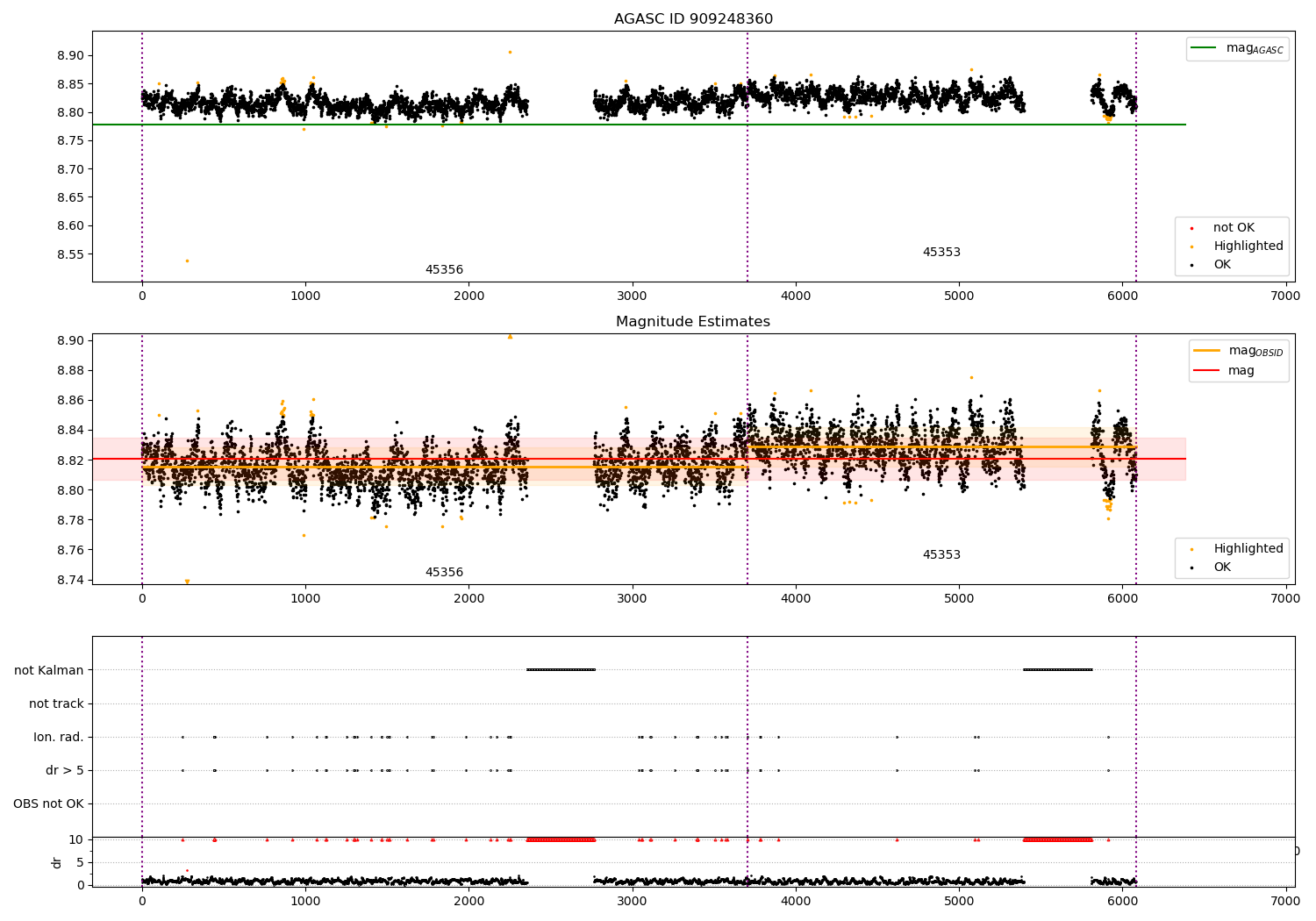The height and width of the screenshot is (921, 1316).
Task: Click the 'OK' legend entry in the middle plot
Action: 1222,568
